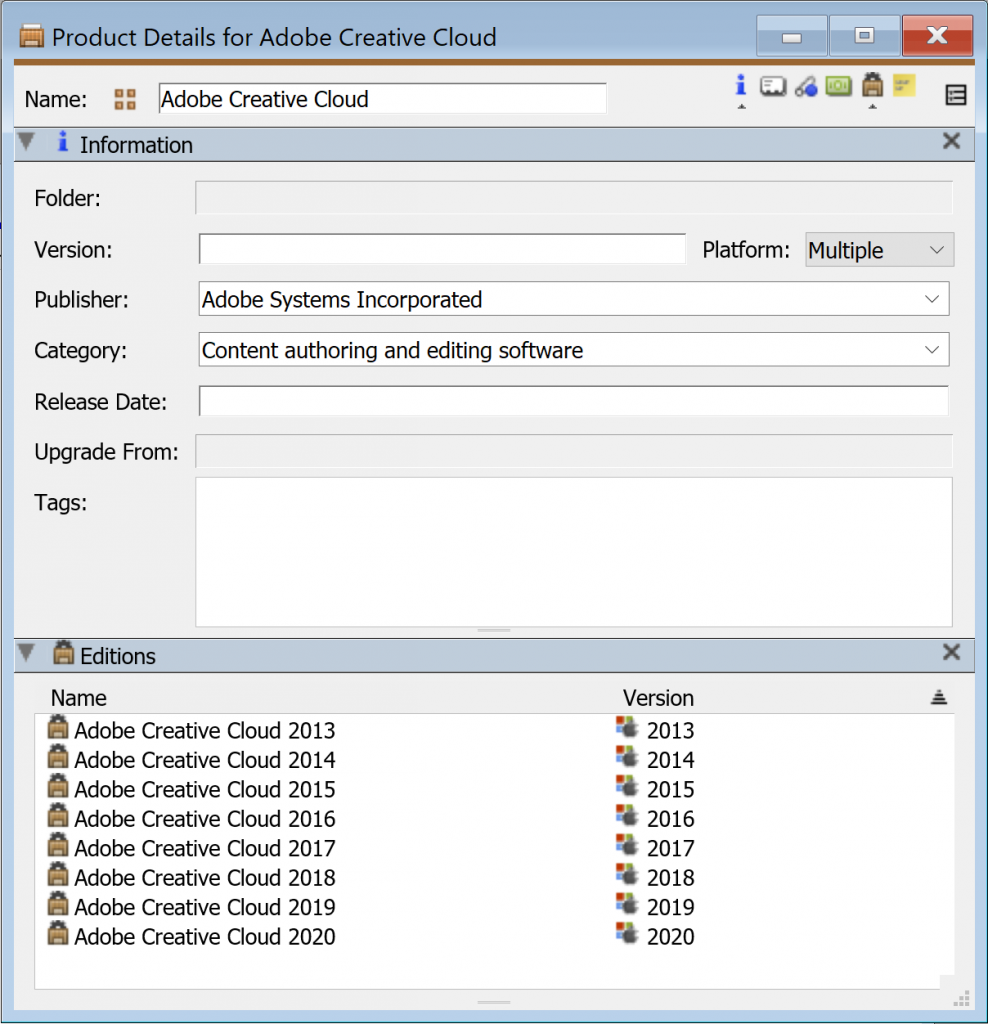
Task: Collapse the Editions section triangle
Action: pos(27,652)
